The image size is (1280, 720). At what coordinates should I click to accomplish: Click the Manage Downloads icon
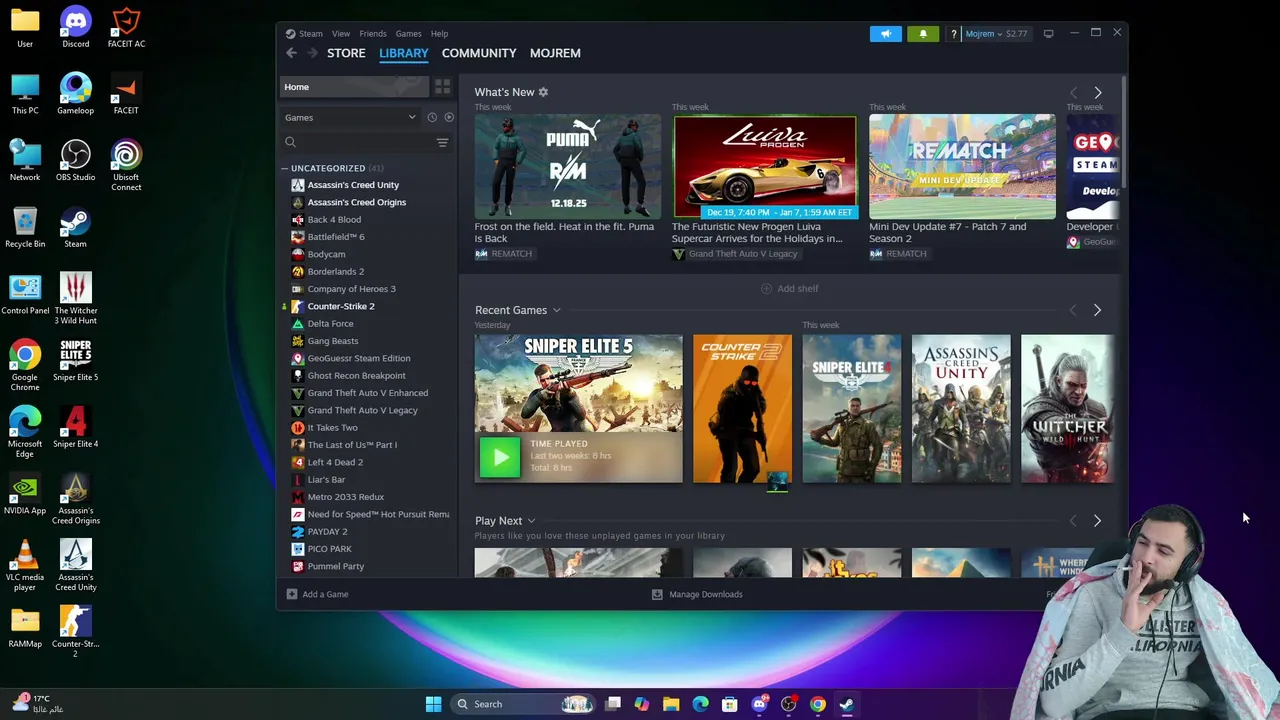click(657, 594)
